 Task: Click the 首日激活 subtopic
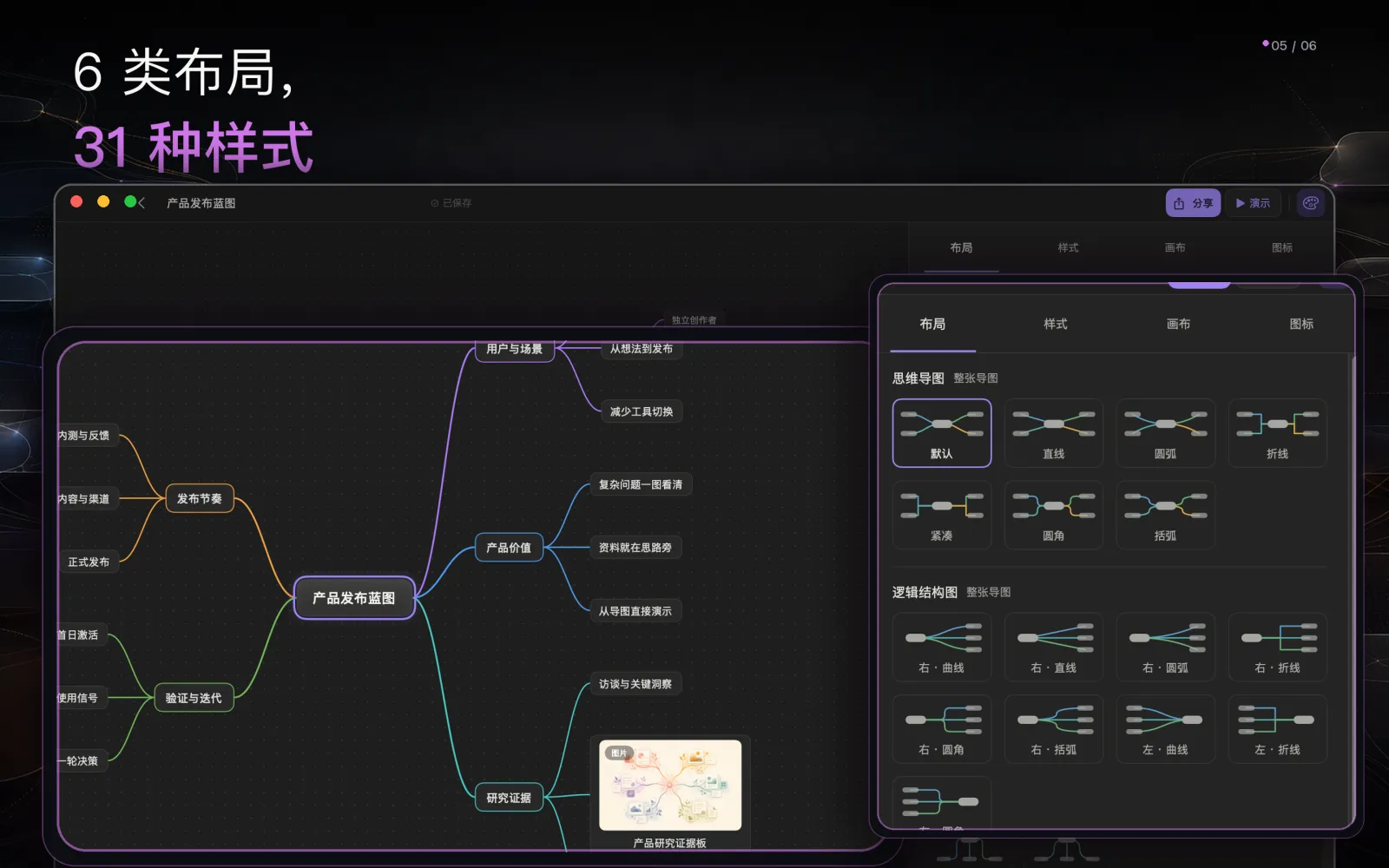82,635
